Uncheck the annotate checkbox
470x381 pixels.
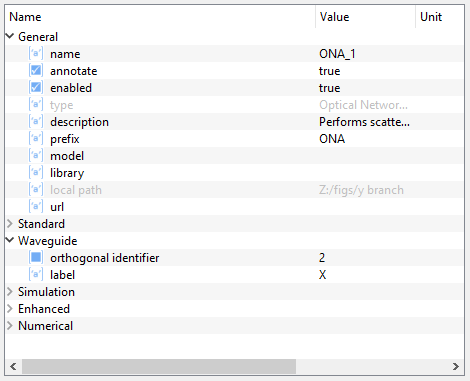[x=36, y=71]
